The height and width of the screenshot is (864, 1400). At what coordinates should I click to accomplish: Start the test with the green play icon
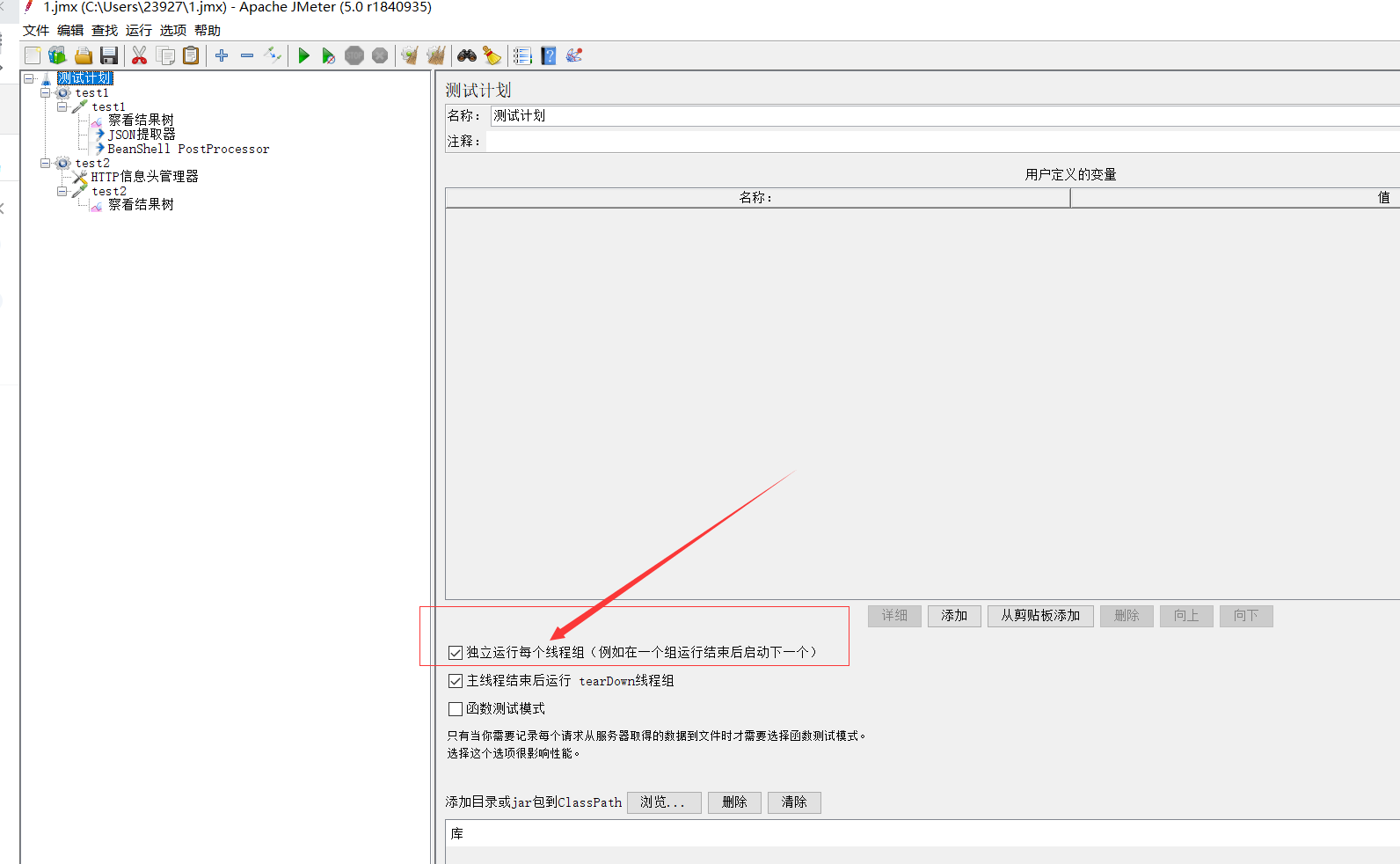pos(303,55)
